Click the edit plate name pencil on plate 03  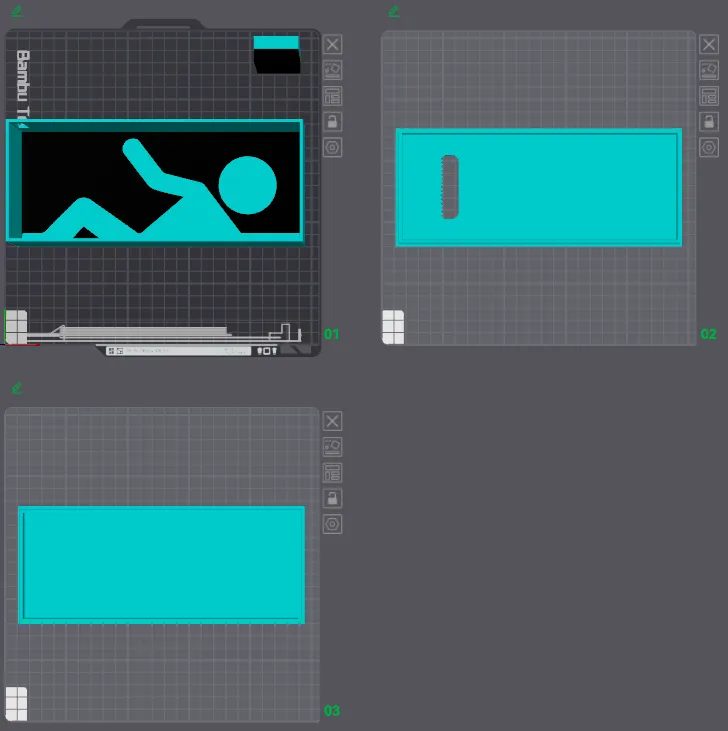point(17,388)
